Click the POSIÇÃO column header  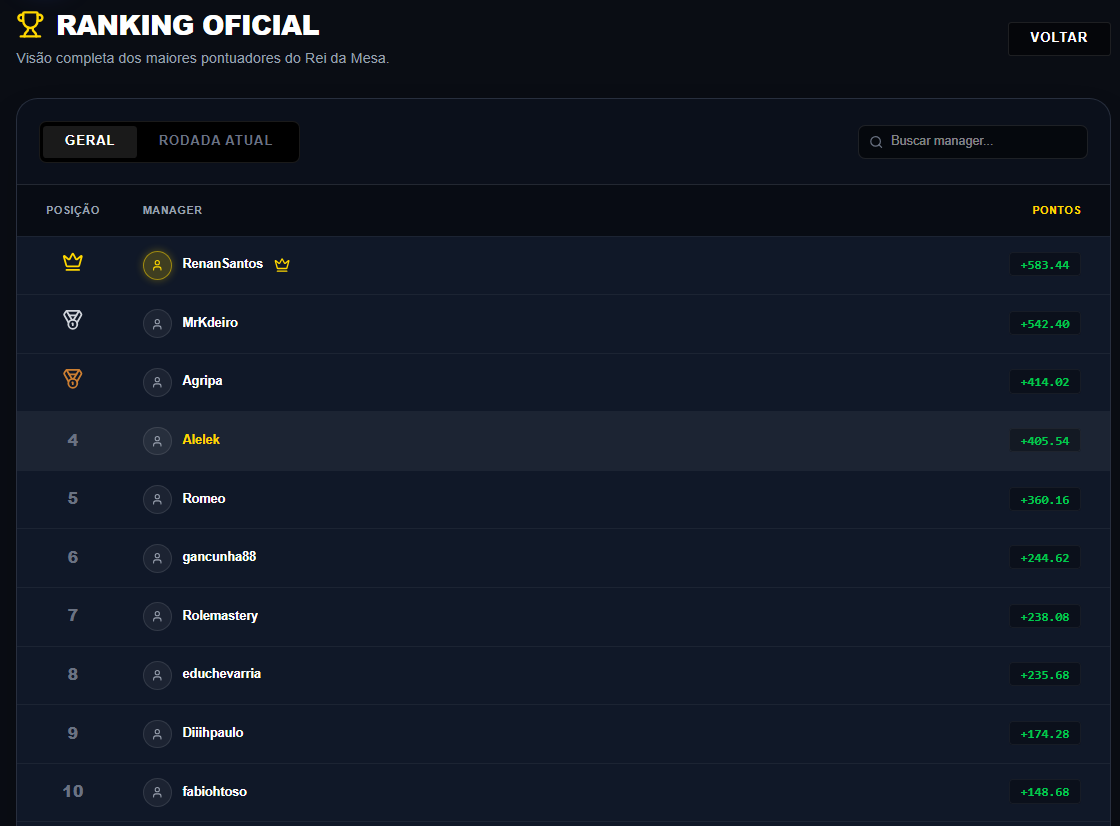click(x=73, y=210)
